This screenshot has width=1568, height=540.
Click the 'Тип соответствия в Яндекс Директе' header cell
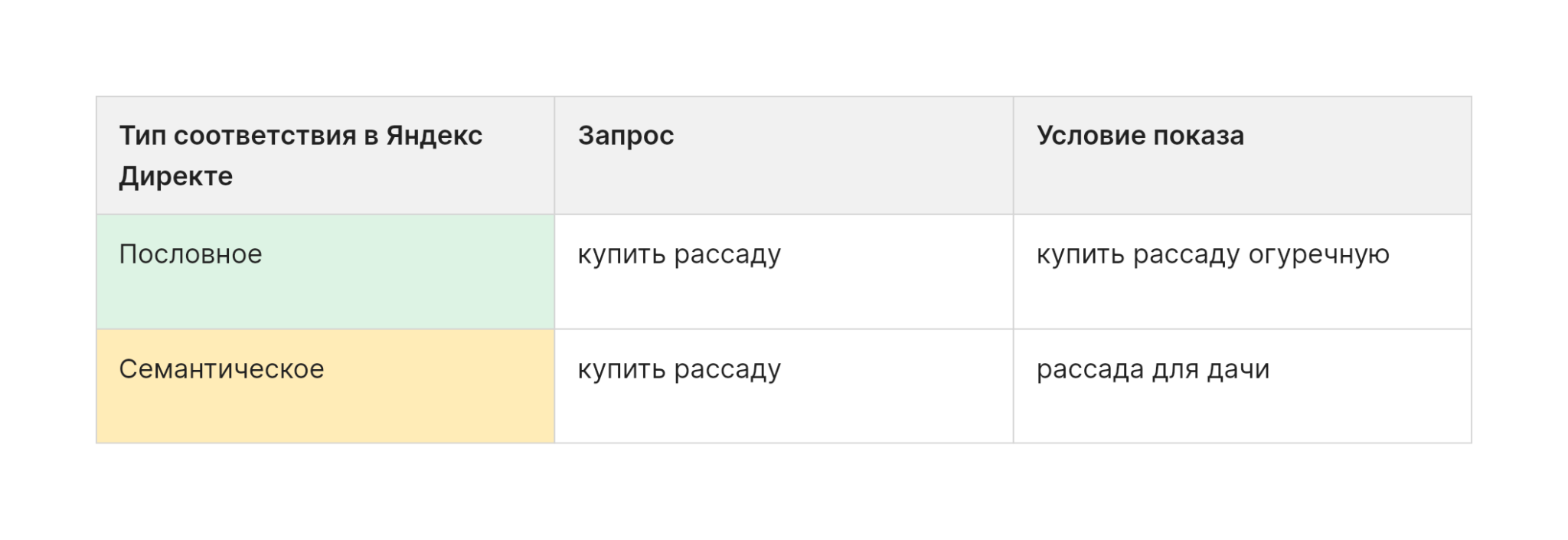tap(325, 155)
